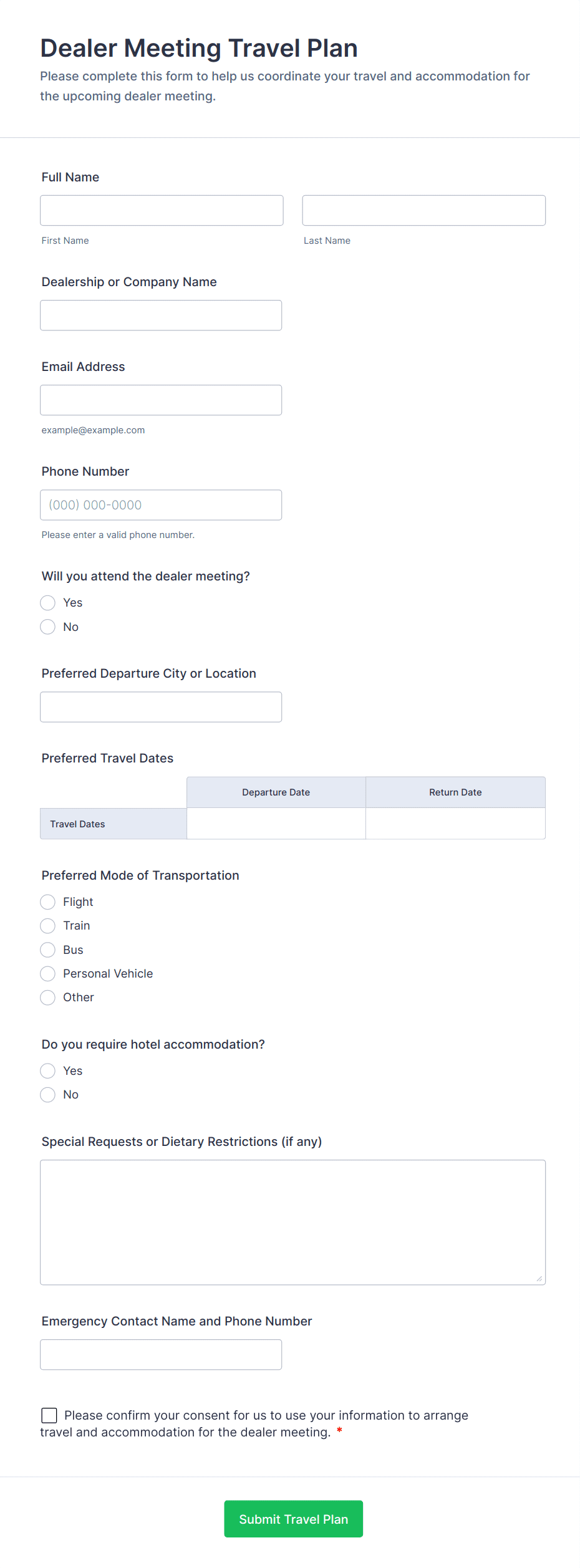The height and width of the screenshot is (1568, 580).
Task: Focus the Phone Number field
Action: (x=161, y=505)
